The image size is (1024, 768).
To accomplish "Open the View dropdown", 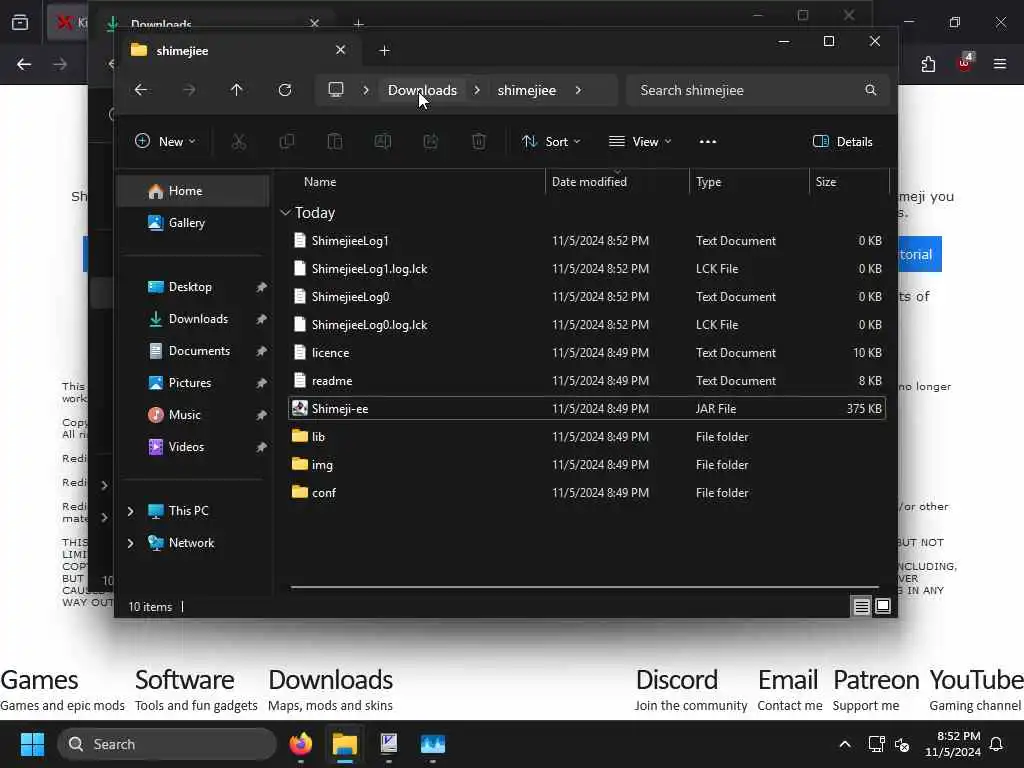I will coord(640,142).
